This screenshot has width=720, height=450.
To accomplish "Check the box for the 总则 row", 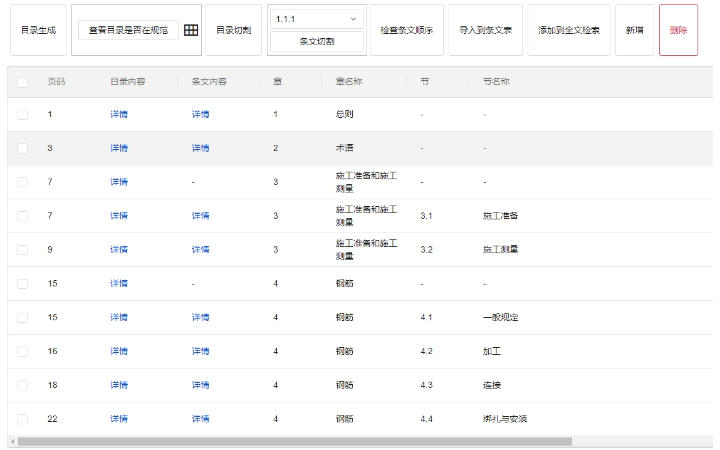I will point(22,115).
